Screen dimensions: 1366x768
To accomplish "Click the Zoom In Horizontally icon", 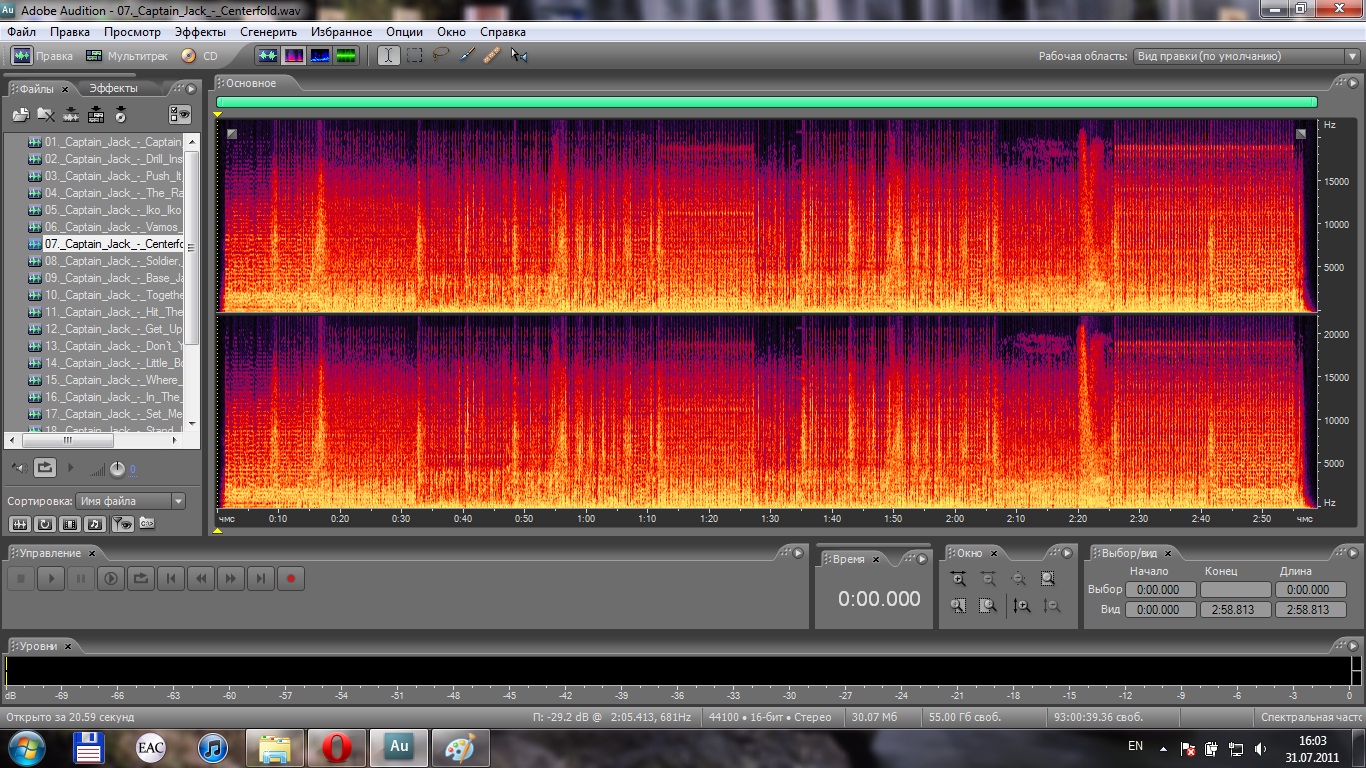I will 958,578.
